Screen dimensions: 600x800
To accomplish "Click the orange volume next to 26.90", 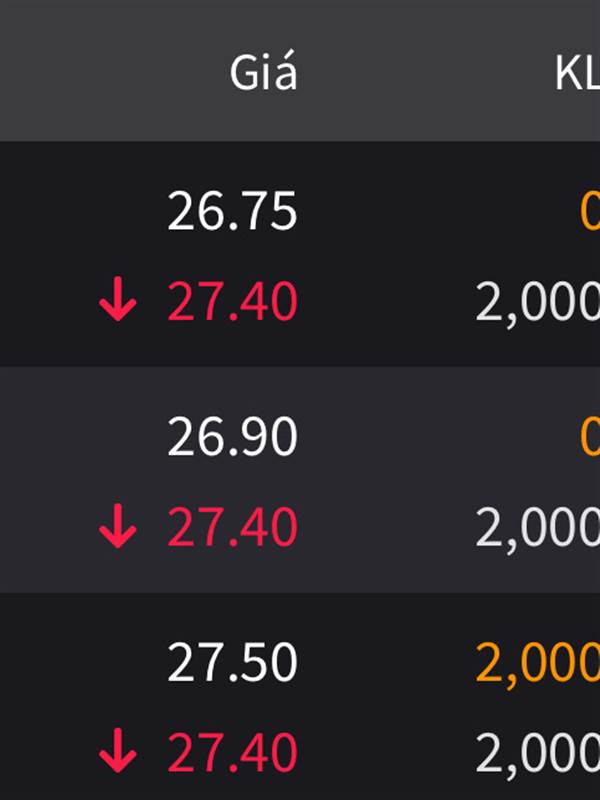I will click(590, 437).
